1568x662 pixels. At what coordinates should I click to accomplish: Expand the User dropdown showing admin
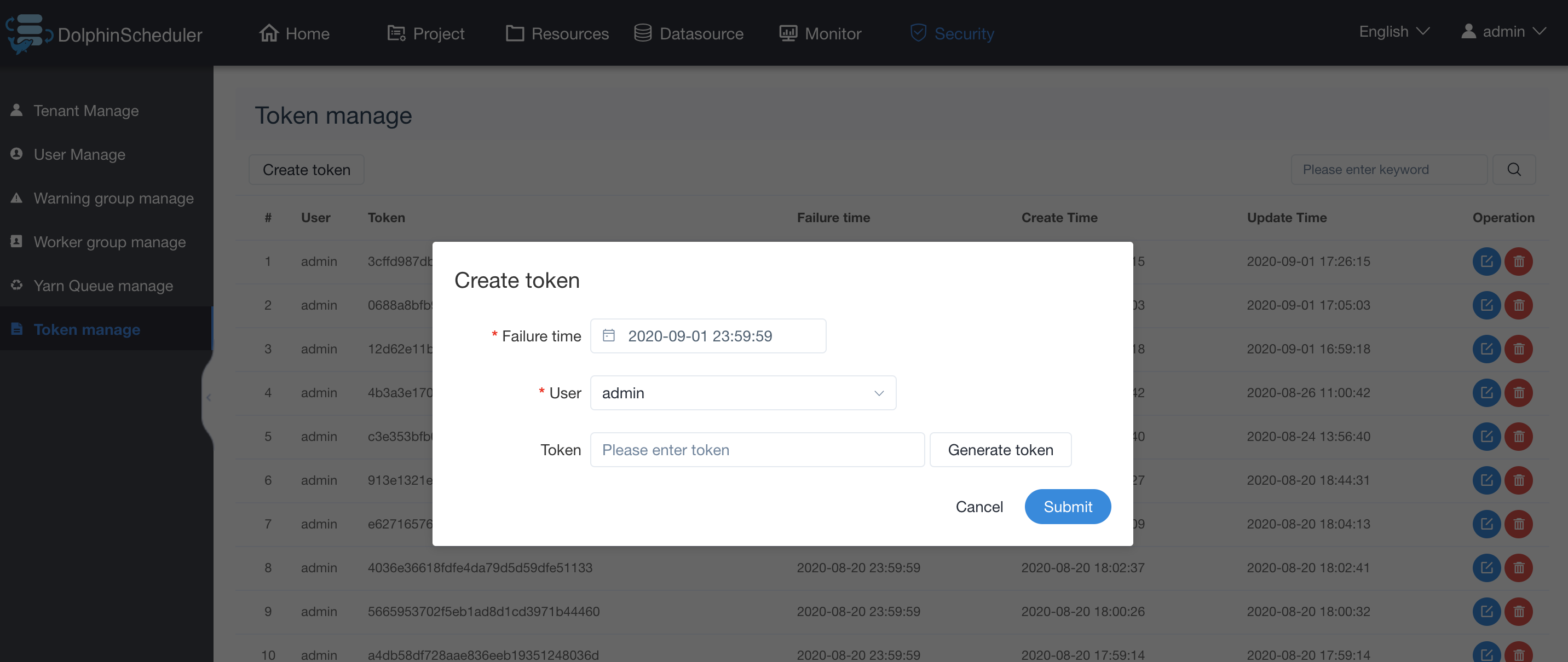[742, 392]
